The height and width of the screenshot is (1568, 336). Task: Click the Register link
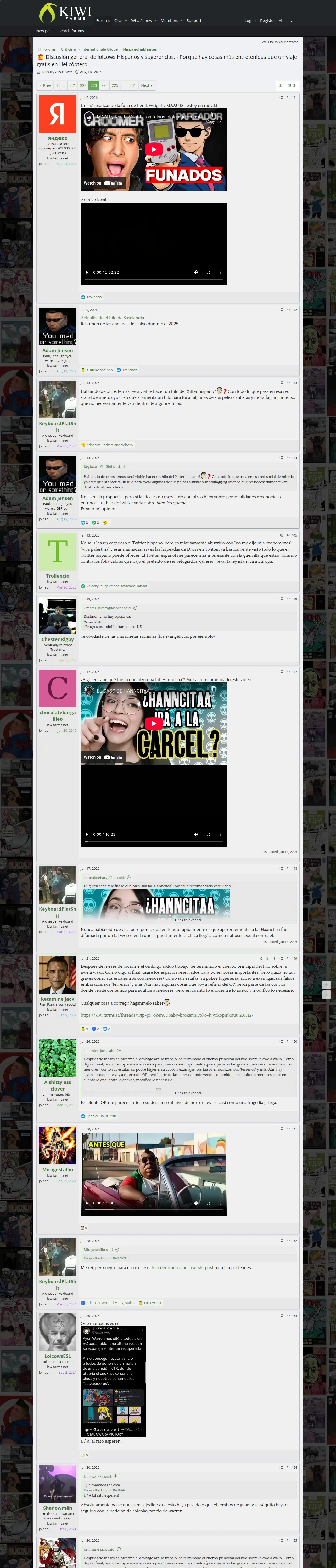(x=267, y=21)
